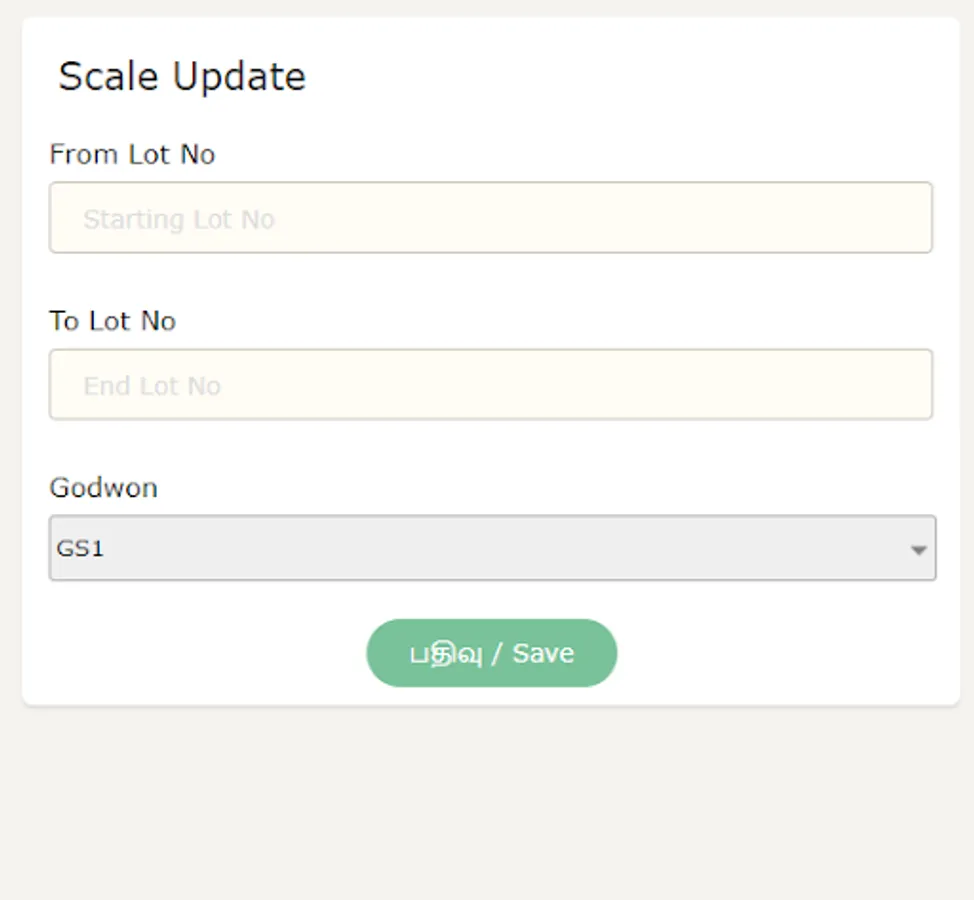The width and height of the screenshot is (974, 900).
Task: Open the Godwon dropdown showing GS1
Action: pyautogui.click(x=492, y=548)
